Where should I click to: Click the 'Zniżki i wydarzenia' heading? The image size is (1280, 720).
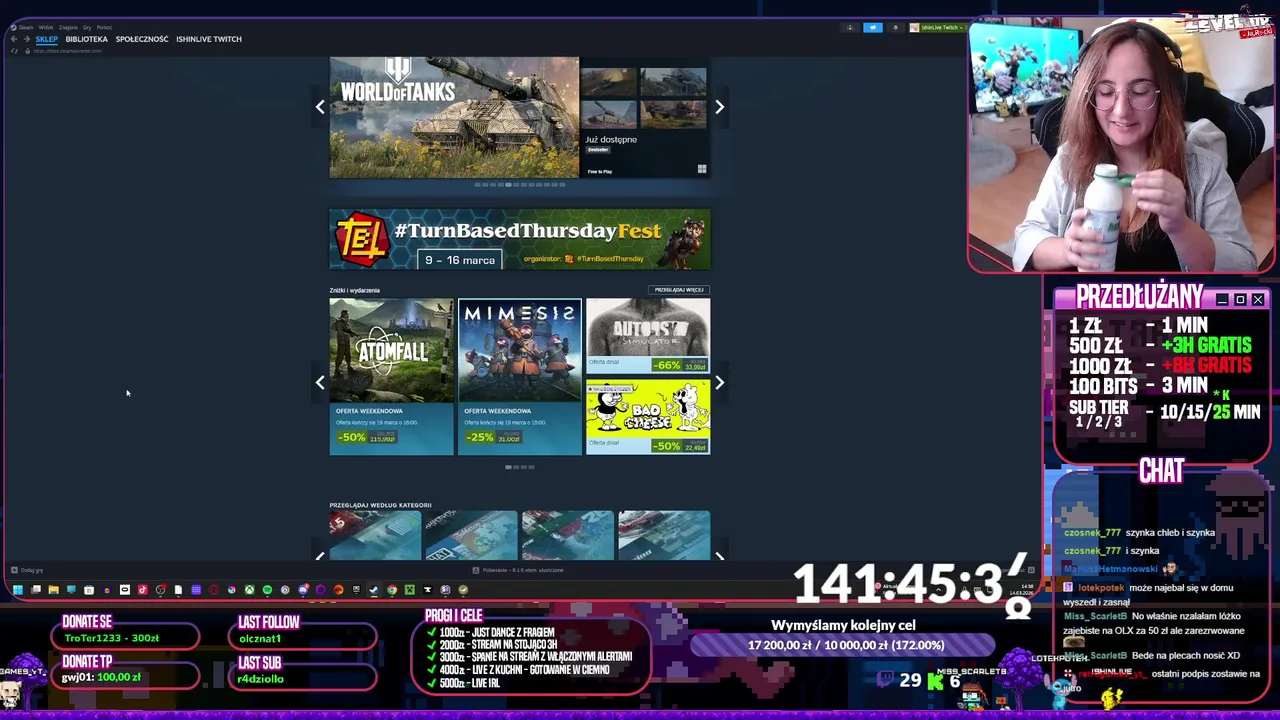355,290
